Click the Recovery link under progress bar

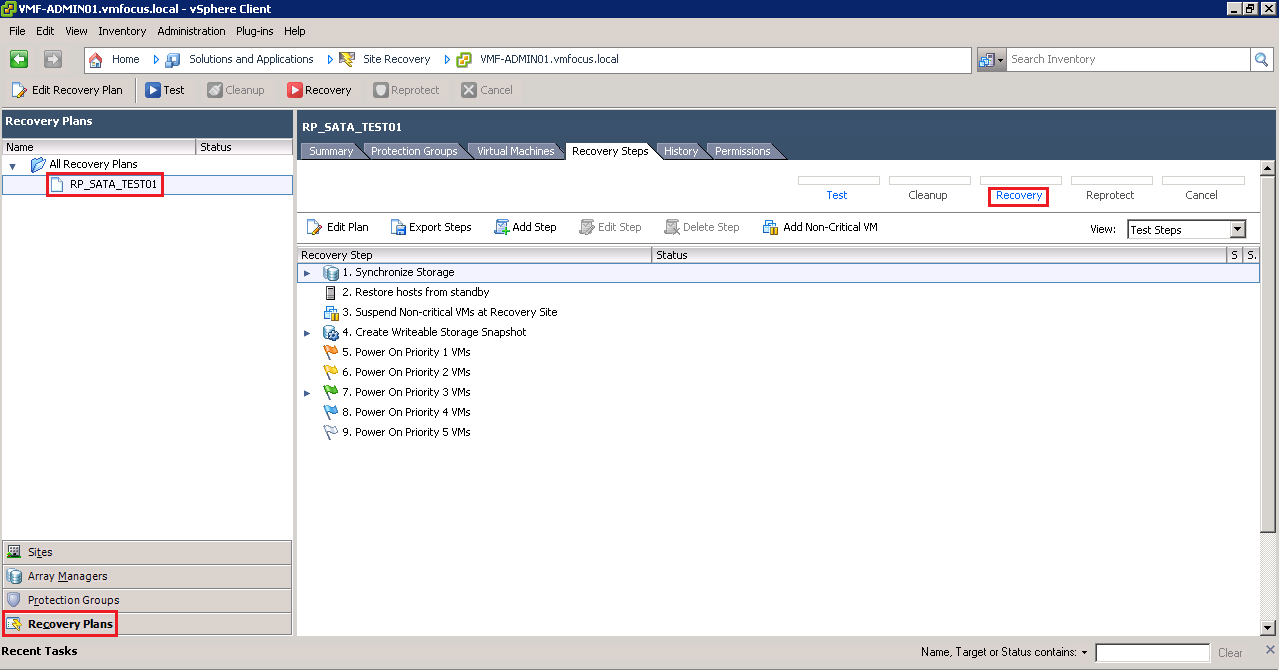point(1019,195)
